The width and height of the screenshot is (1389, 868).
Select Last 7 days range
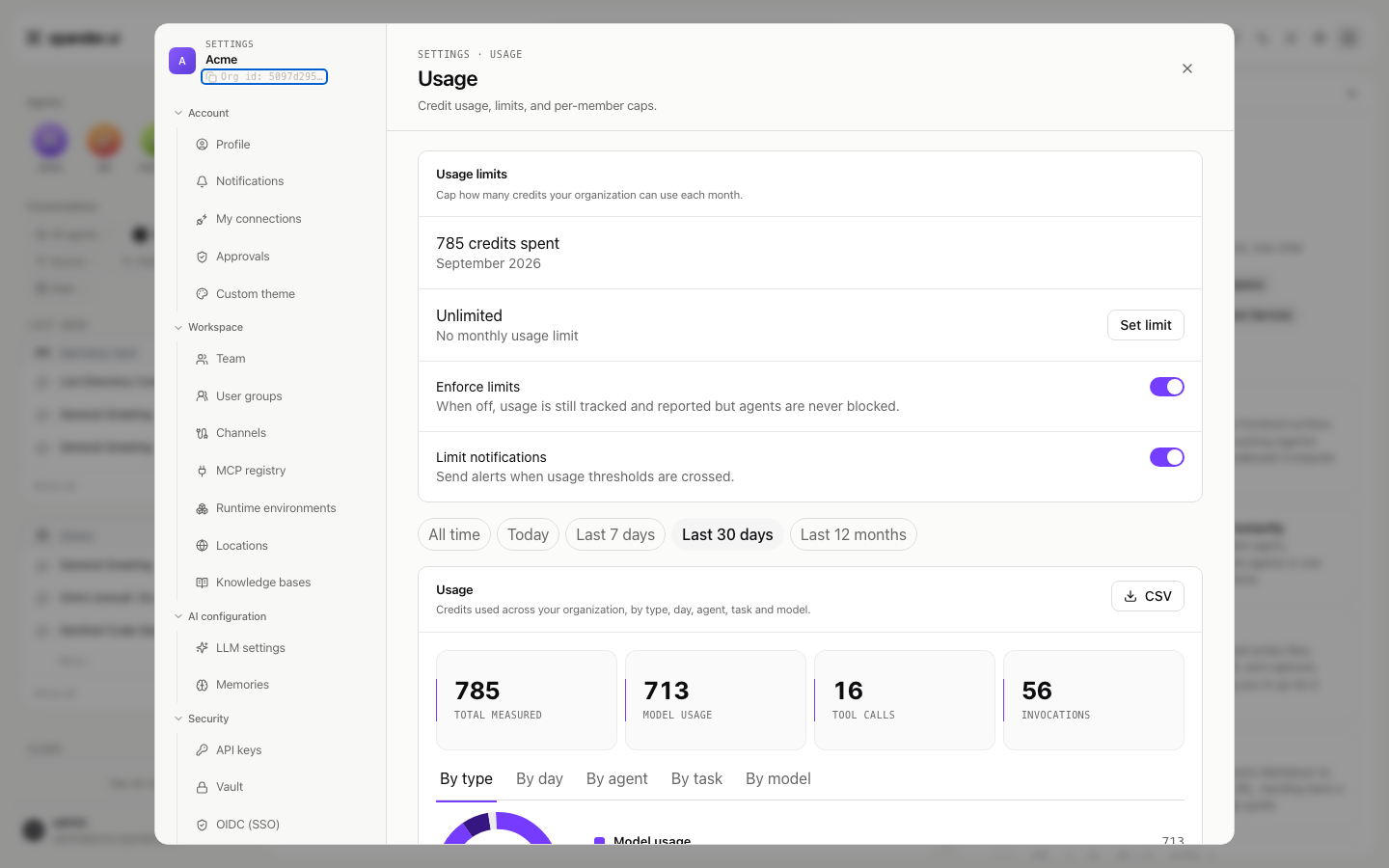pyautogui.click(x=615, y=534)
